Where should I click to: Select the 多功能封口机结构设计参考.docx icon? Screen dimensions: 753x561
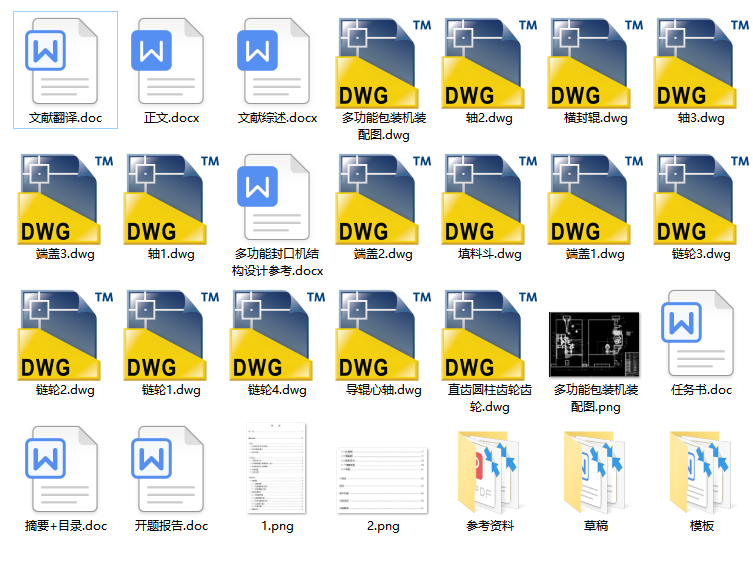(x=273, y=197)
